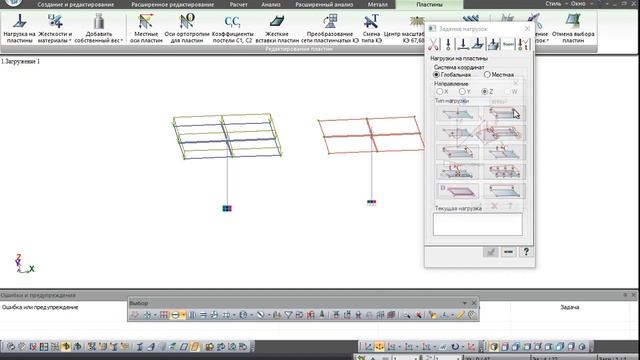Click first icon in 'Выбор' toolbar

135,315
